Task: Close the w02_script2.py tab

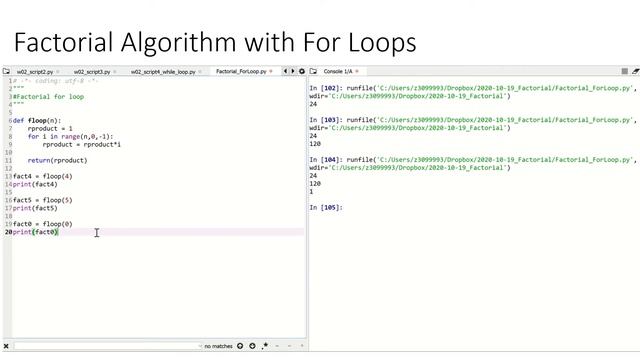Action: point(58,72)
